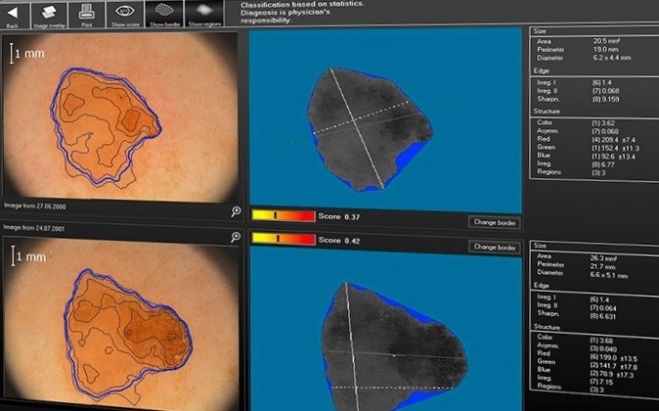Click the Irreg. II value 0.064

603,308
